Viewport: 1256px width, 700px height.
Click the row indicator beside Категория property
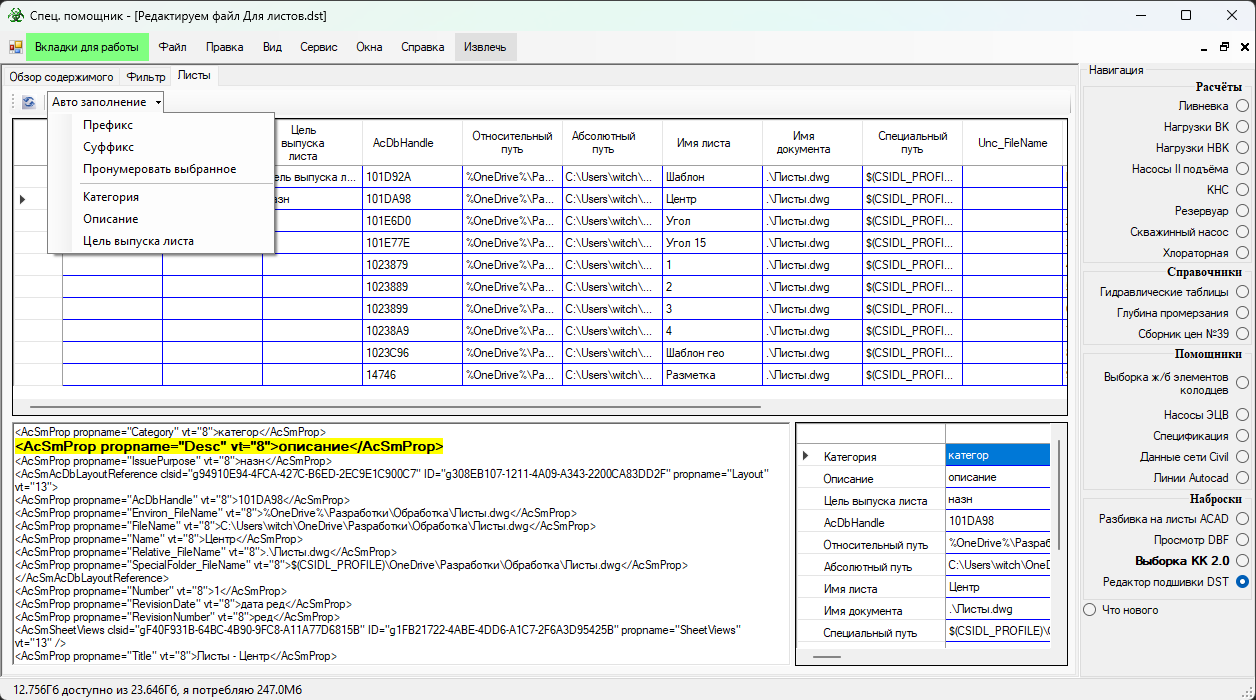[806, 456]
